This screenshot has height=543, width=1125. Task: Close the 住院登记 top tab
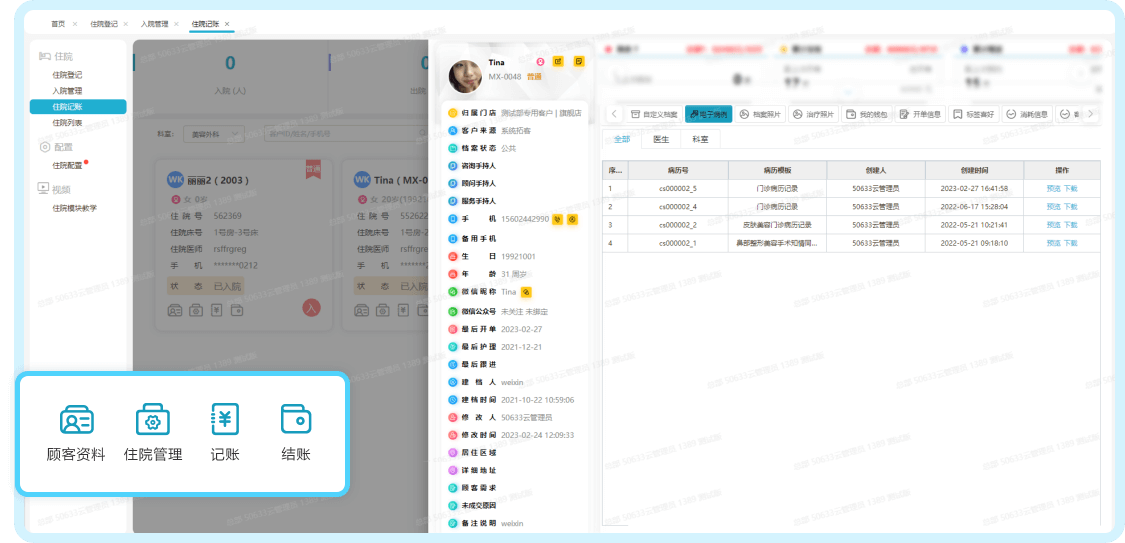(126, 24)
